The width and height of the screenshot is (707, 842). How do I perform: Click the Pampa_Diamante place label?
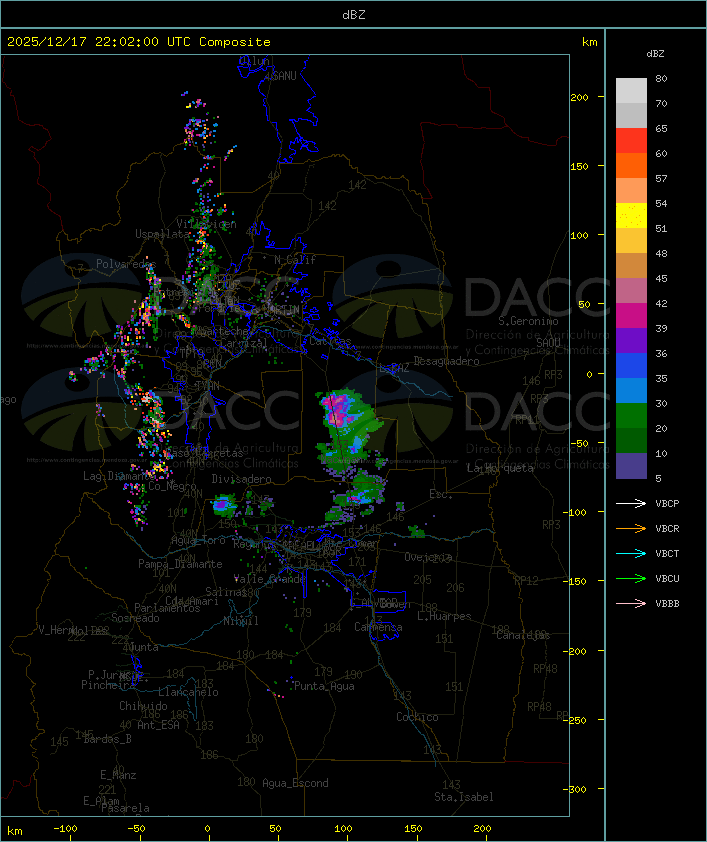pos(180,564)
